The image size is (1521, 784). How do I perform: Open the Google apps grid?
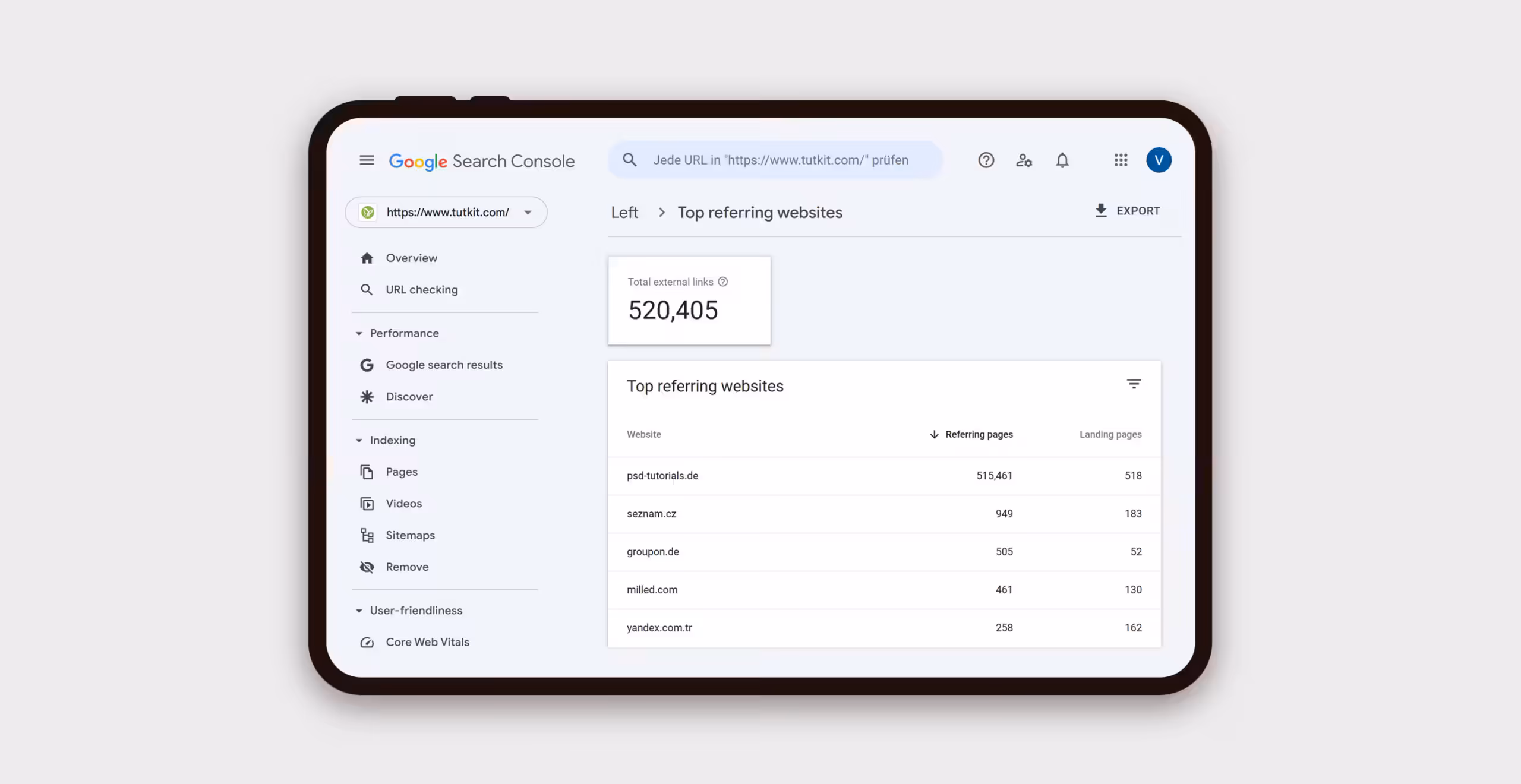coord(1120,160)
